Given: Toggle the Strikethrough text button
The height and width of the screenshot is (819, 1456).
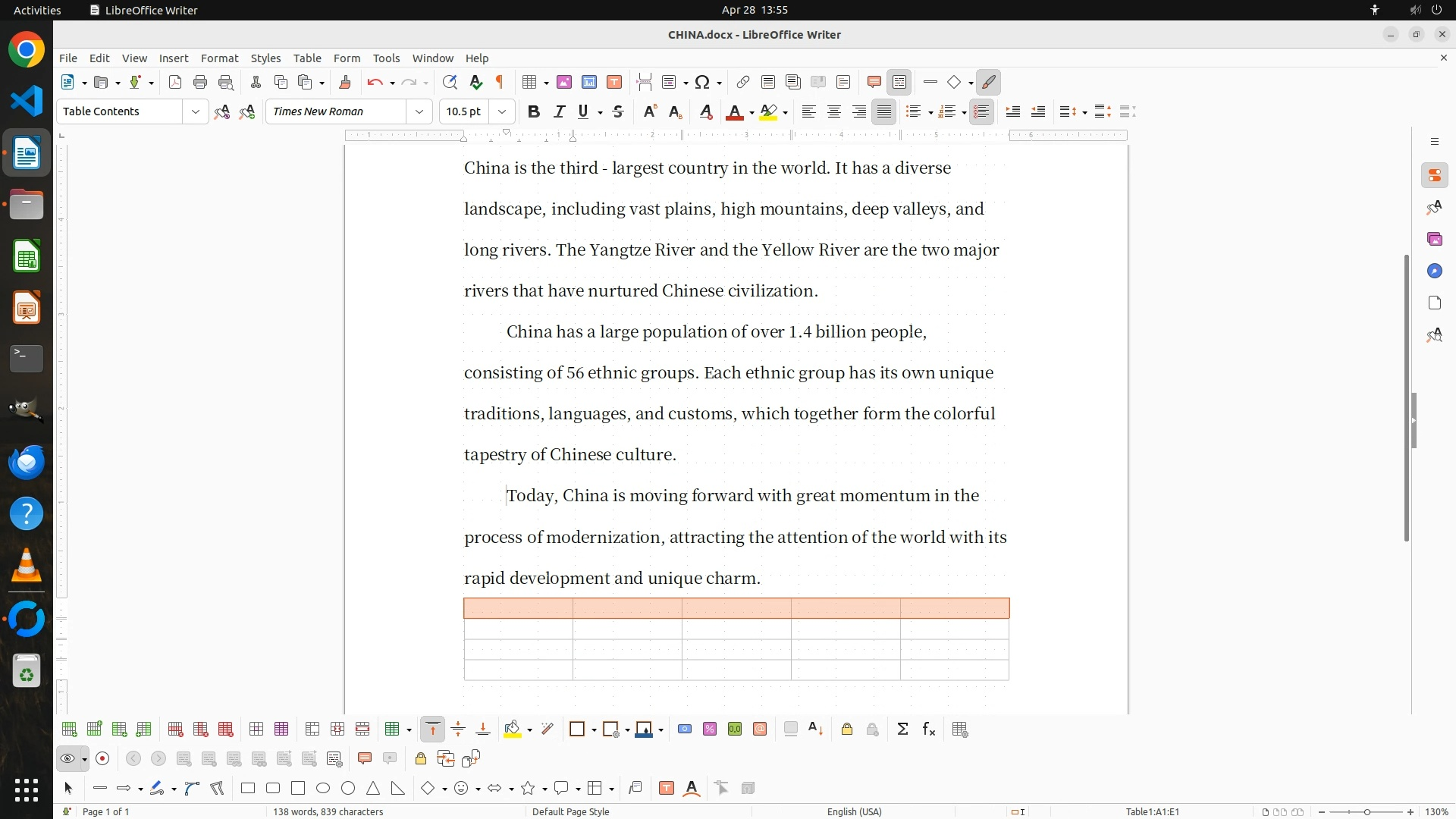Looking at the screenshot, I should point(618,111).
